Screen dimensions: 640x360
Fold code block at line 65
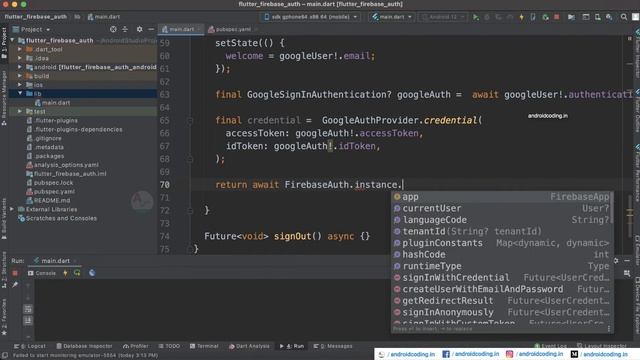190,121
